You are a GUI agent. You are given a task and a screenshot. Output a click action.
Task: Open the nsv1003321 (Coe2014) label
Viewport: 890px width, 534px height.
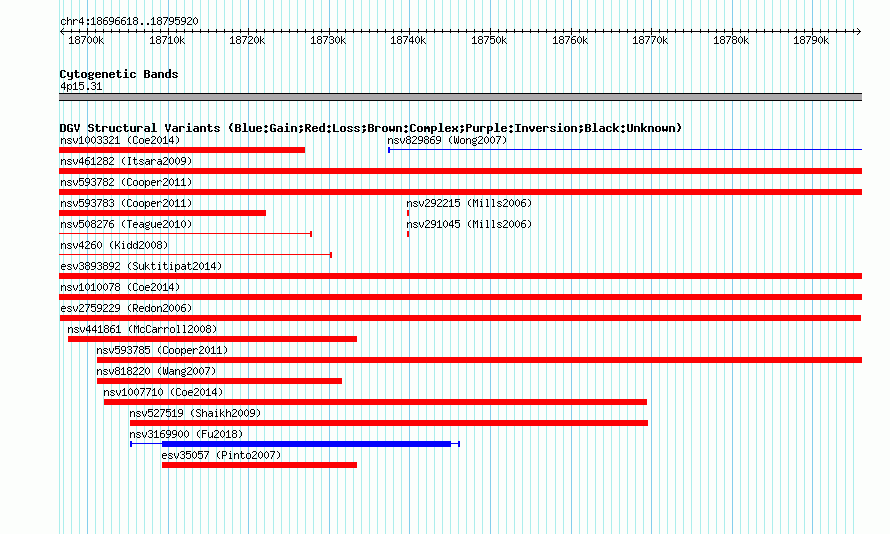coord(120,140)
